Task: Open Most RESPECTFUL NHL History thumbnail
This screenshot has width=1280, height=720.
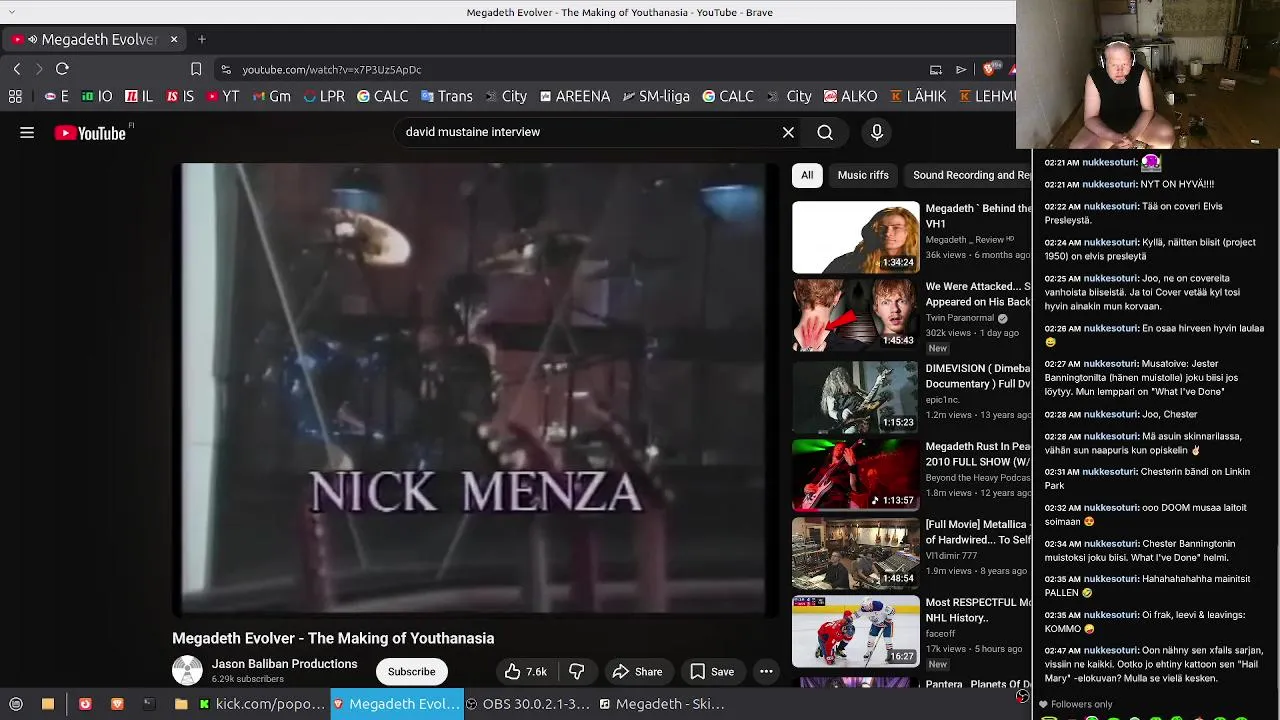Action: pos(855,632)
